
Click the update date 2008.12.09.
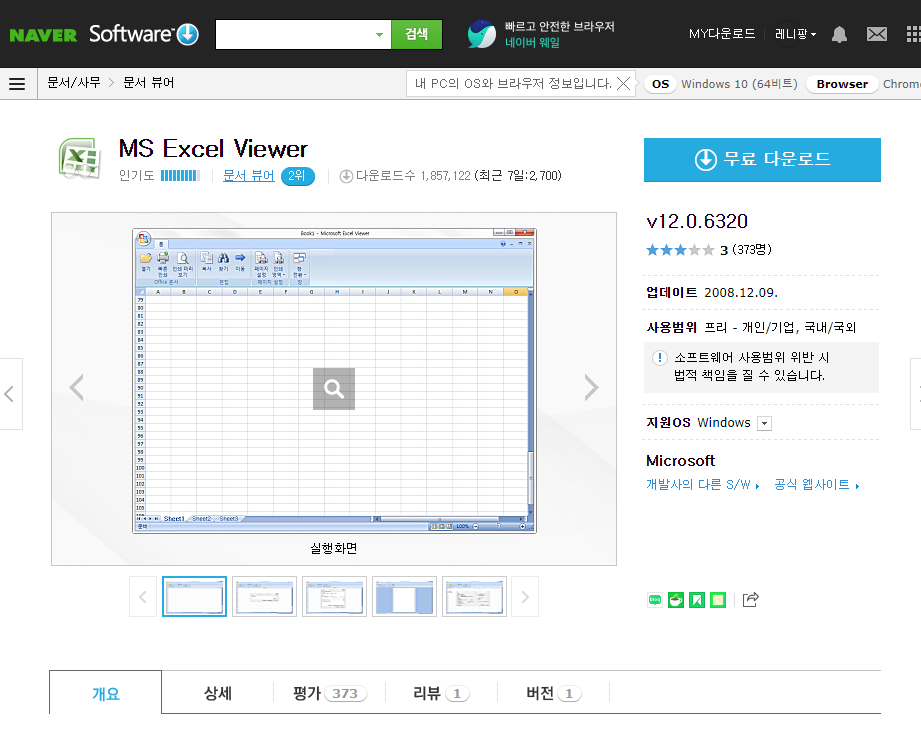741,293
